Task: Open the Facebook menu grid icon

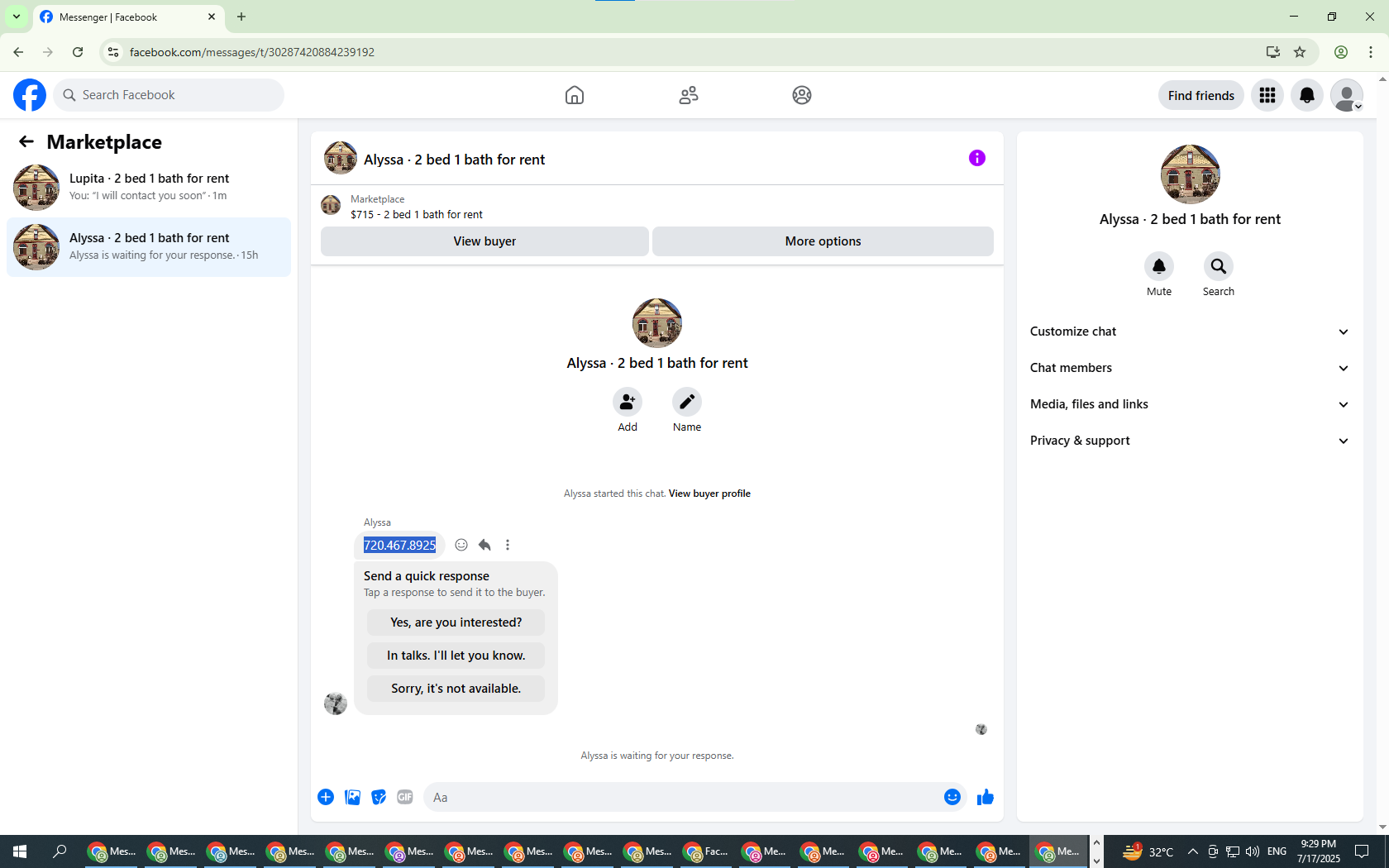Action: [x=1267, y=95]
